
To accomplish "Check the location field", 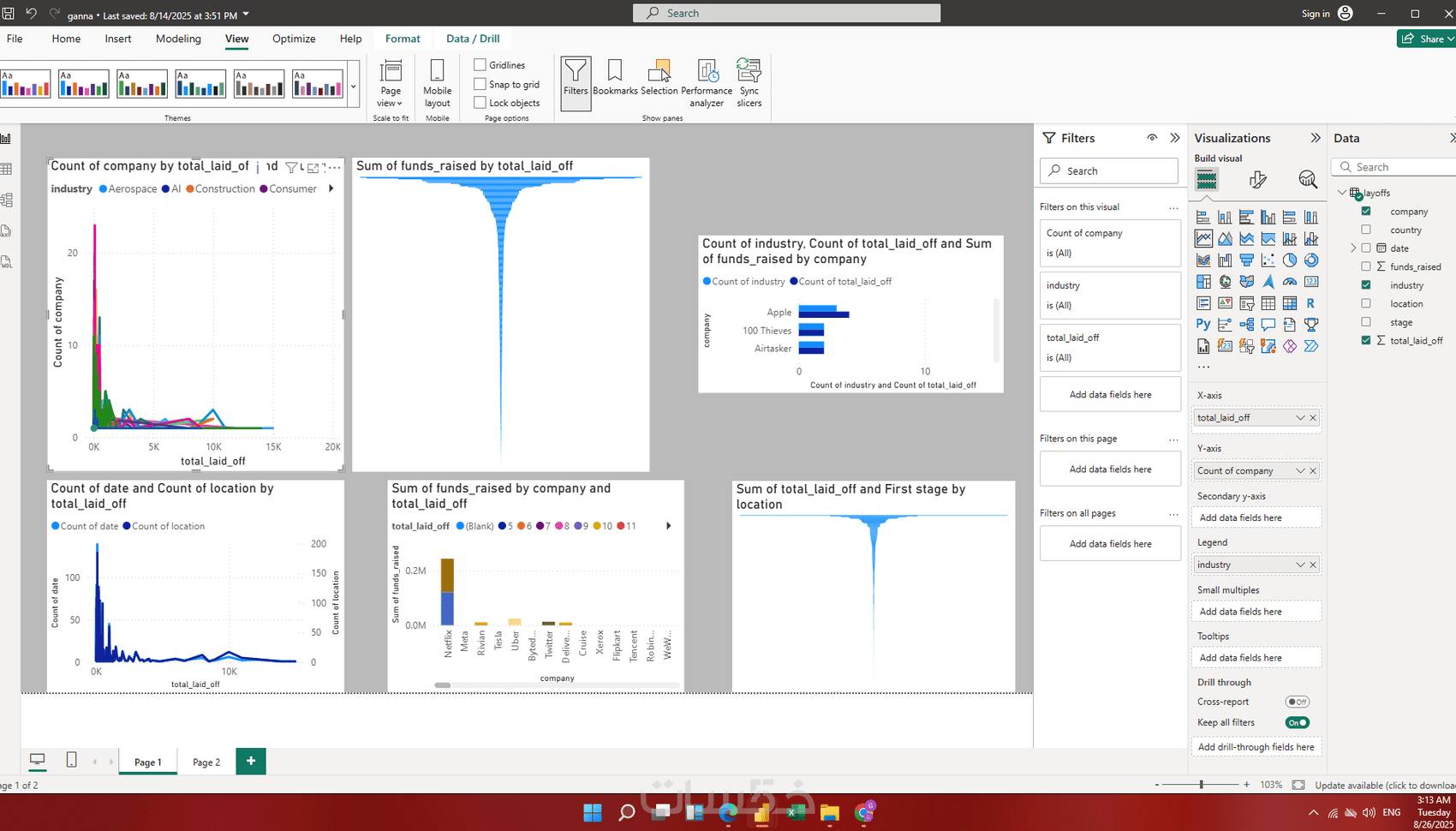I will (1366, 303).
